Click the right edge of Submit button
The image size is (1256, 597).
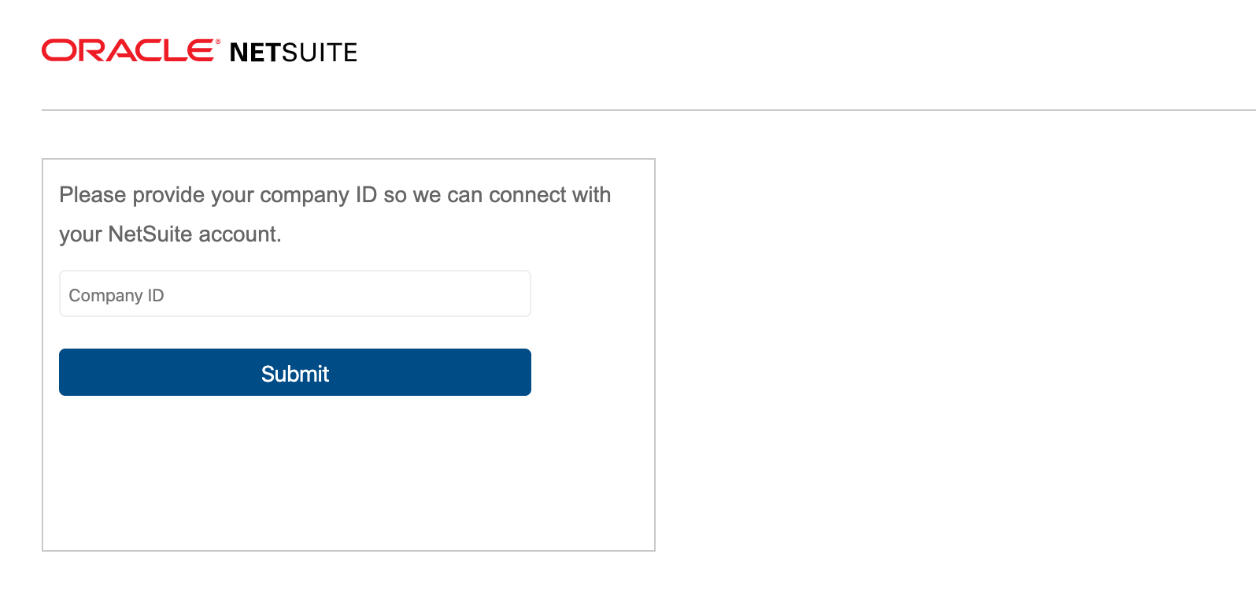pyautogui.click(x=526, y=373)
